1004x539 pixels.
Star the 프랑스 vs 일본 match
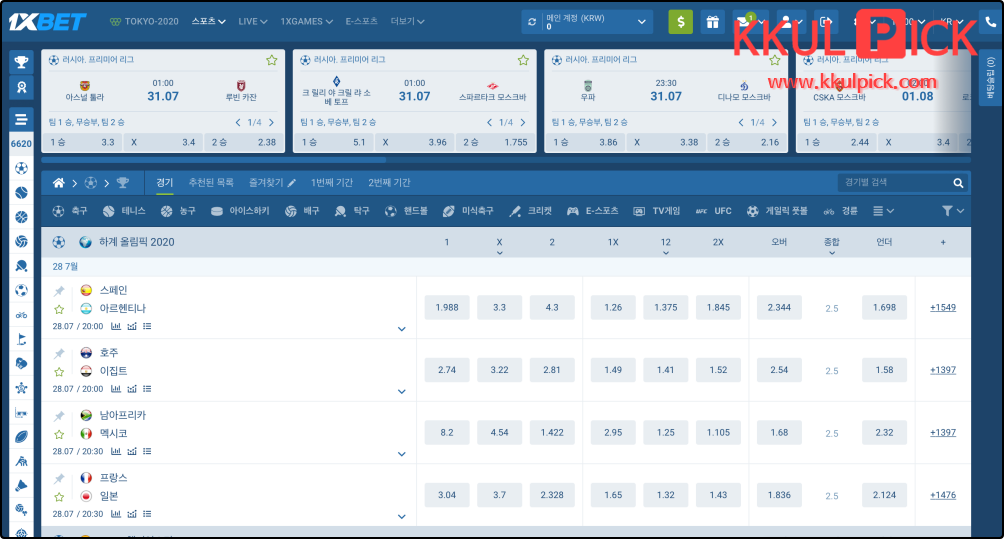59,497
